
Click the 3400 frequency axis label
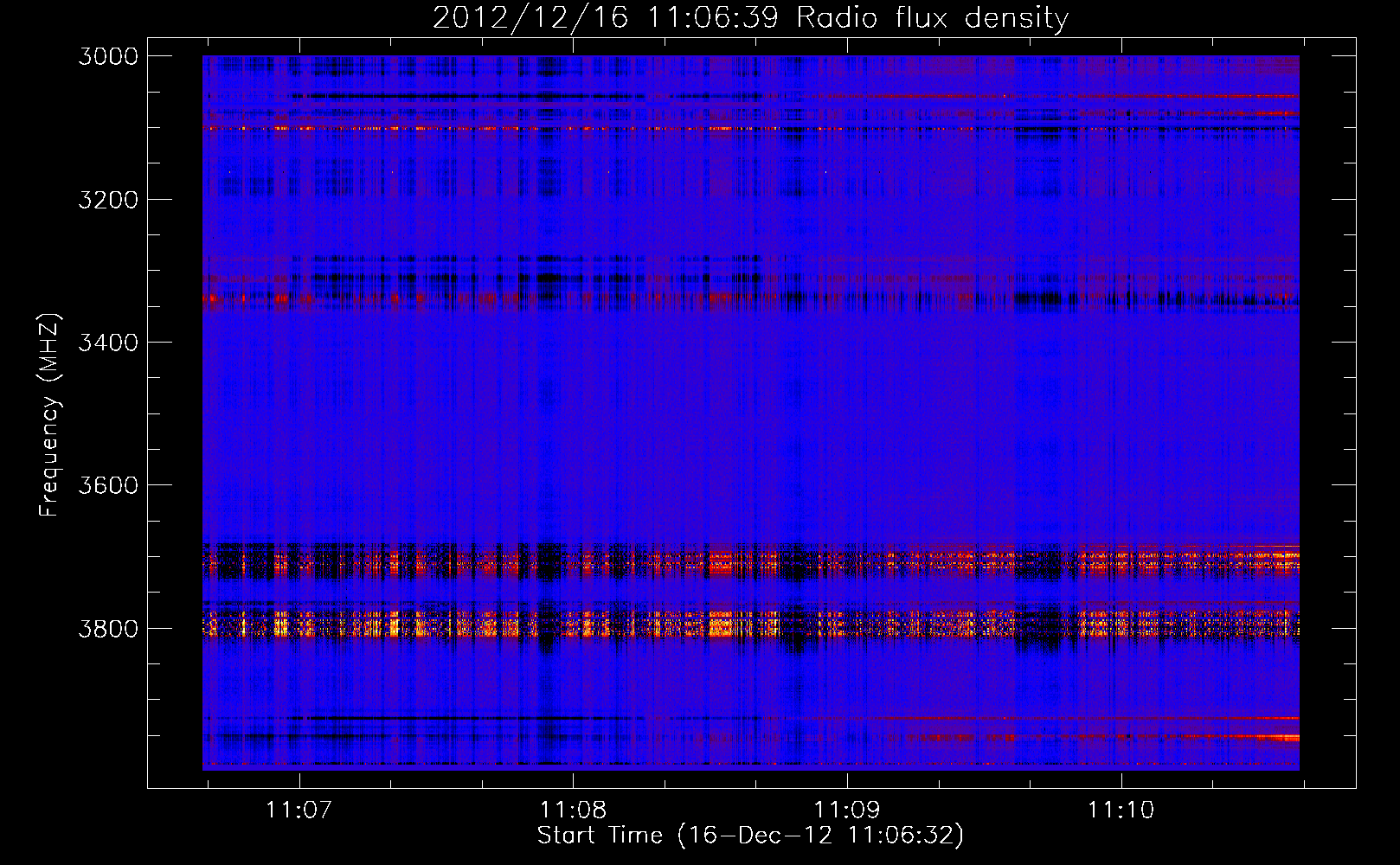tap(108, 343)
